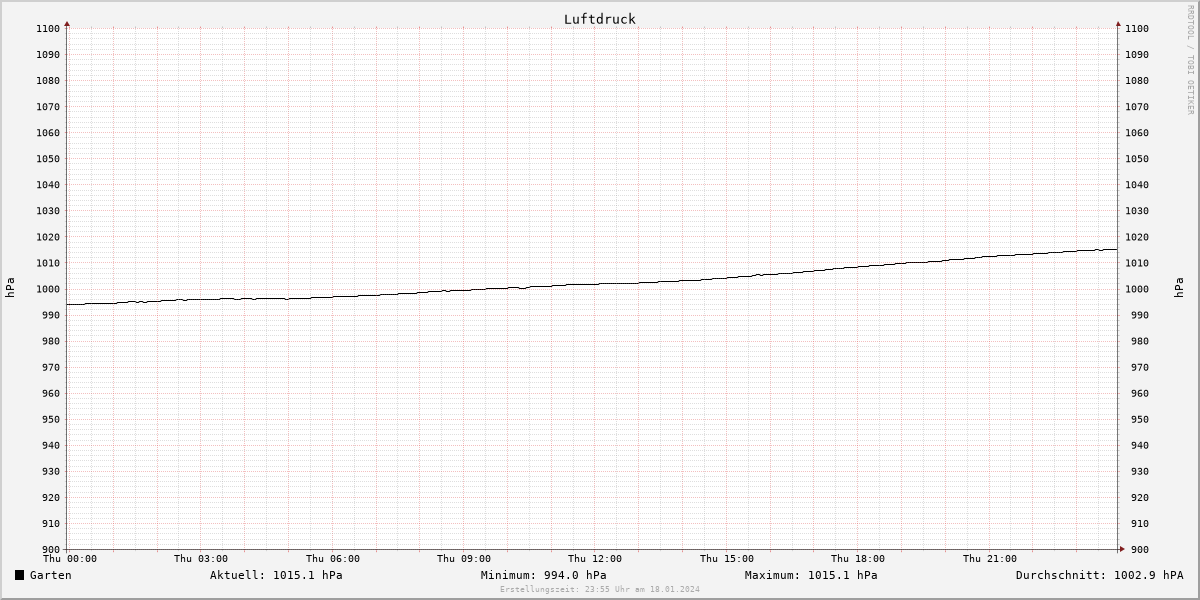Click the 1000 label on the right axis
Screen dimensions: 1200x600
tap(1137, 289)
